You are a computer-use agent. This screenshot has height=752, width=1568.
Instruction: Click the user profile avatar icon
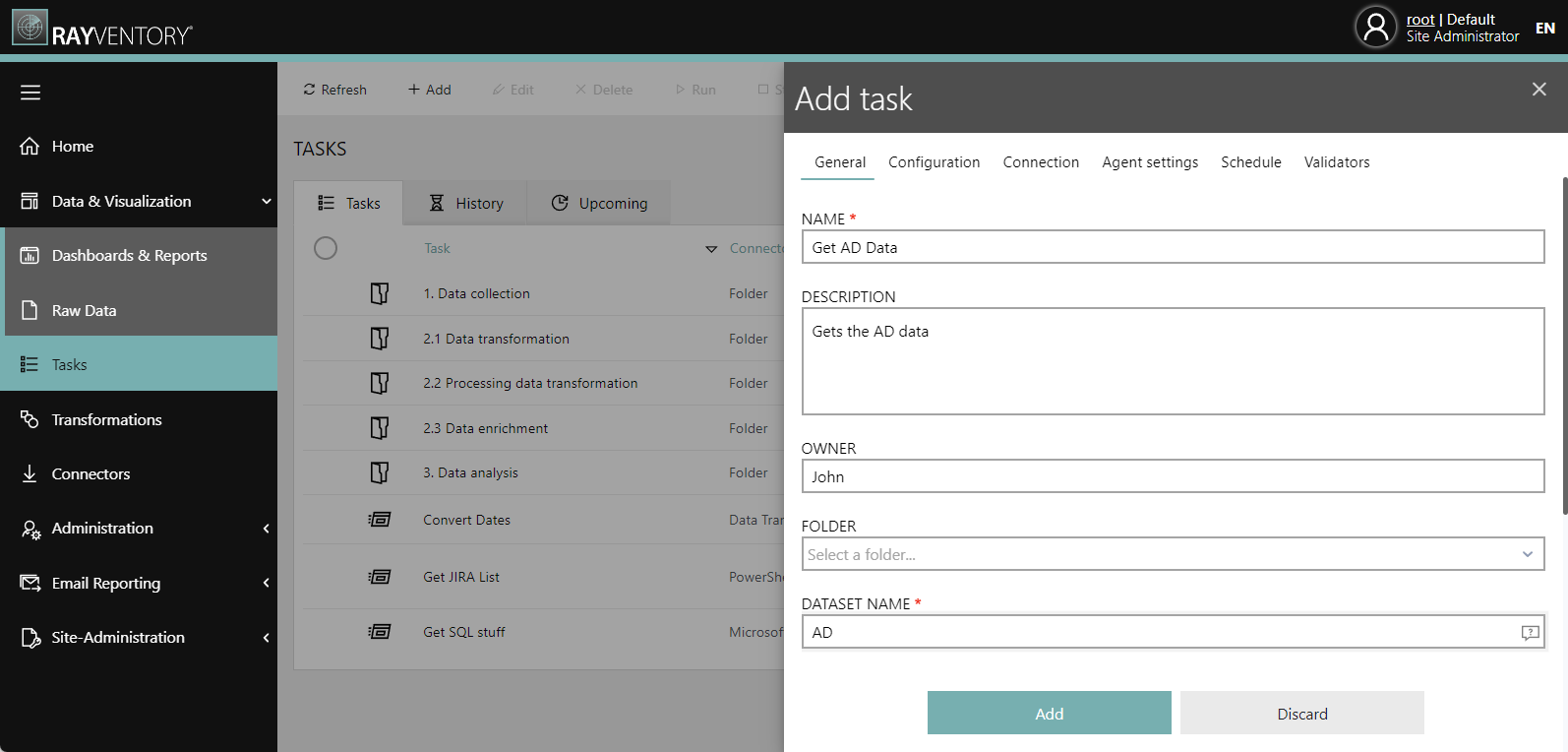tap(1375, 27)
